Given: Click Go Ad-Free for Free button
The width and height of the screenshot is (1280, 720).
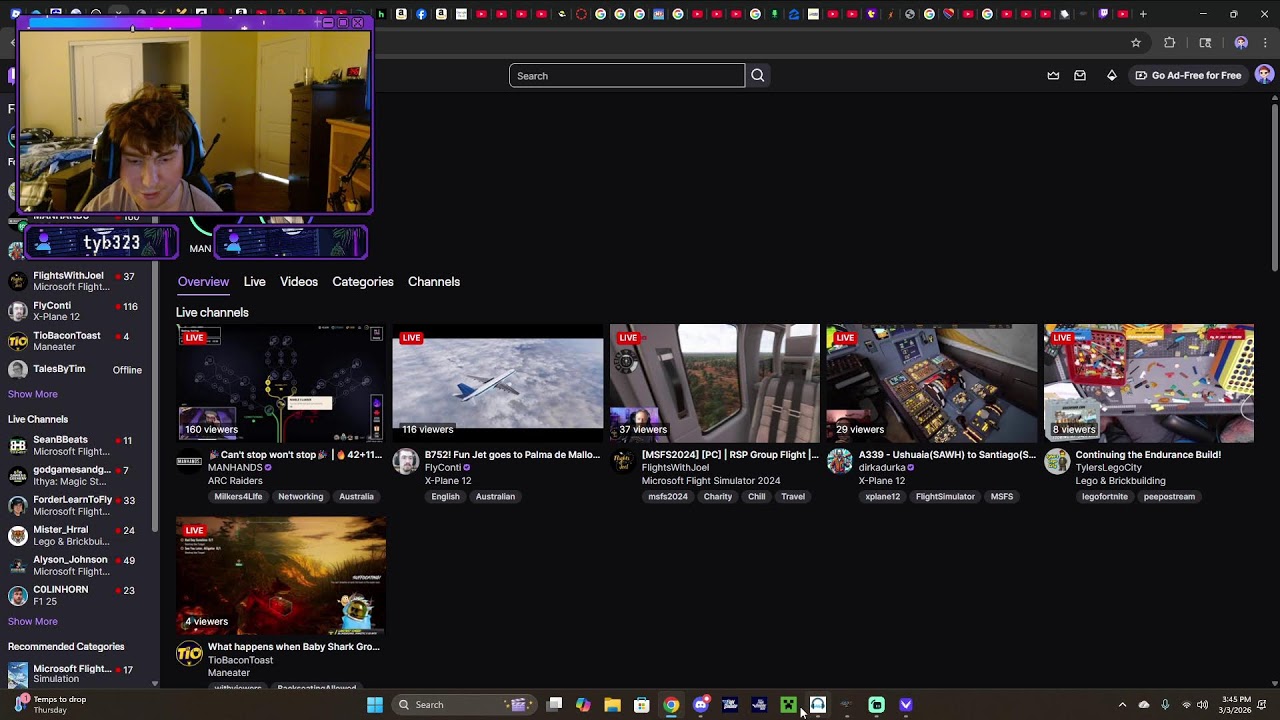Looking at the screenshot, I should click(x=1188, y=75).
